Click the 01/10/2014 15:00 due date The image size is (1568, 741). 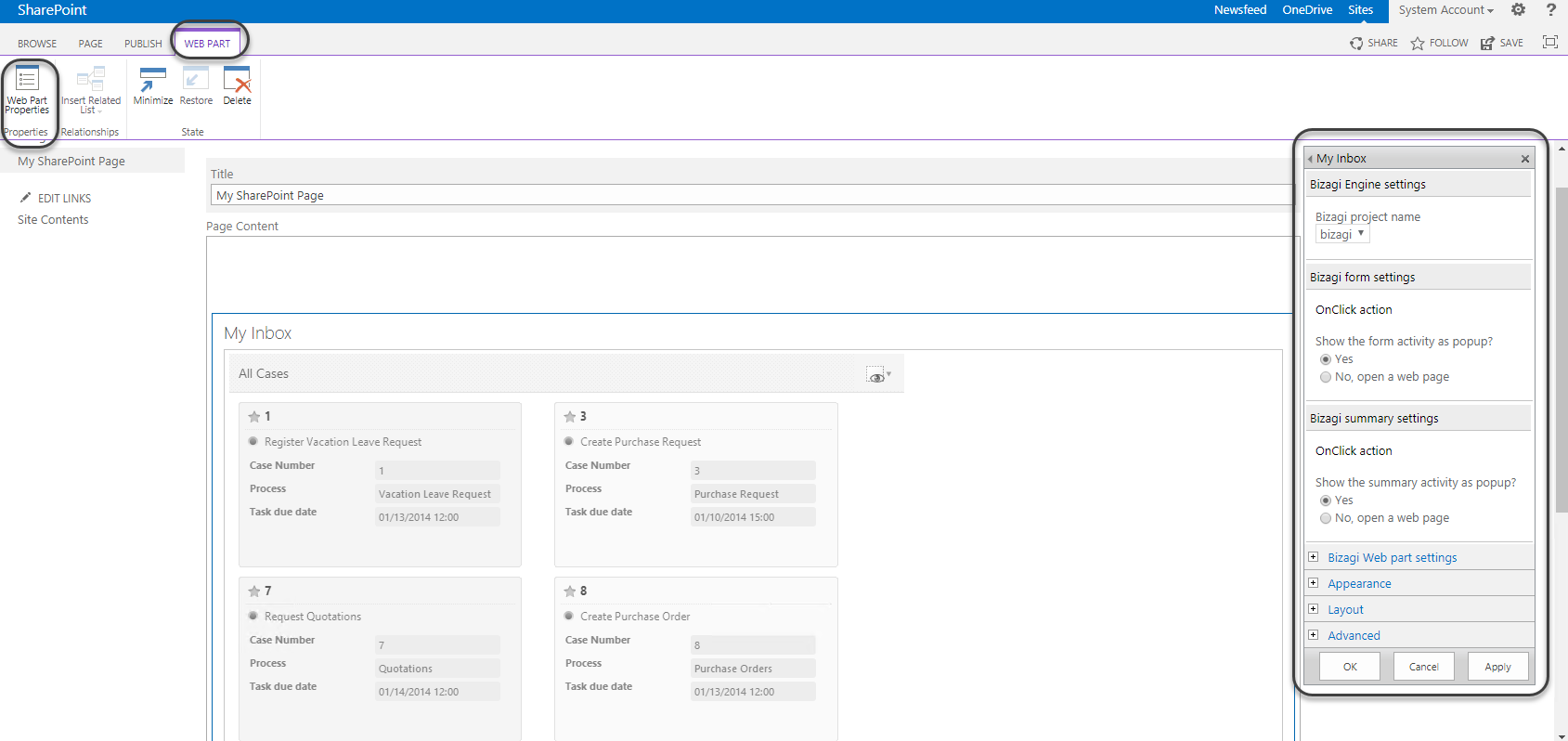tap(753, 517)
